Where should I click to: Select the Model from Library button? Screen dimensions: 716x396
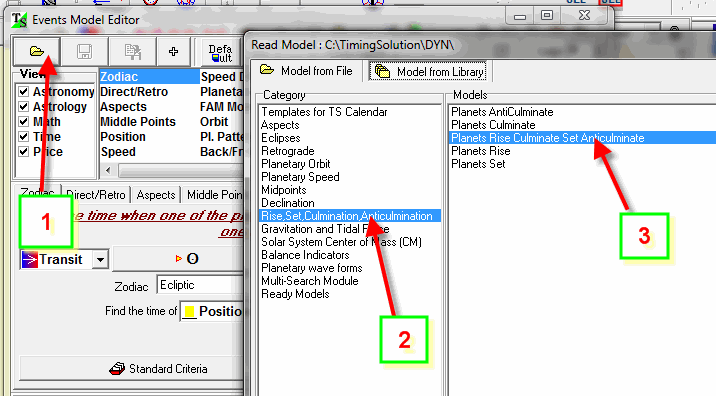(x=429, y=72)
